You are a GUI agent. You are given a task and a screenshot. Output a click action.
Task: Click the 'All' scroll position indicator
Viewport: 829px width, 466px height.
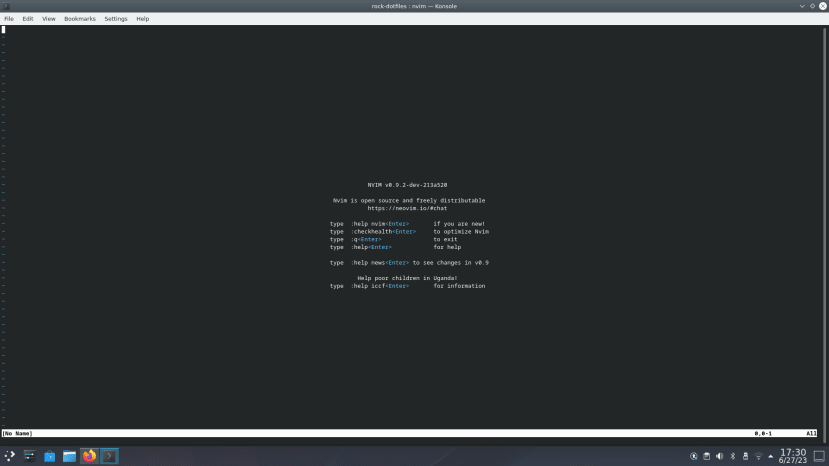[x=811, y=434]
